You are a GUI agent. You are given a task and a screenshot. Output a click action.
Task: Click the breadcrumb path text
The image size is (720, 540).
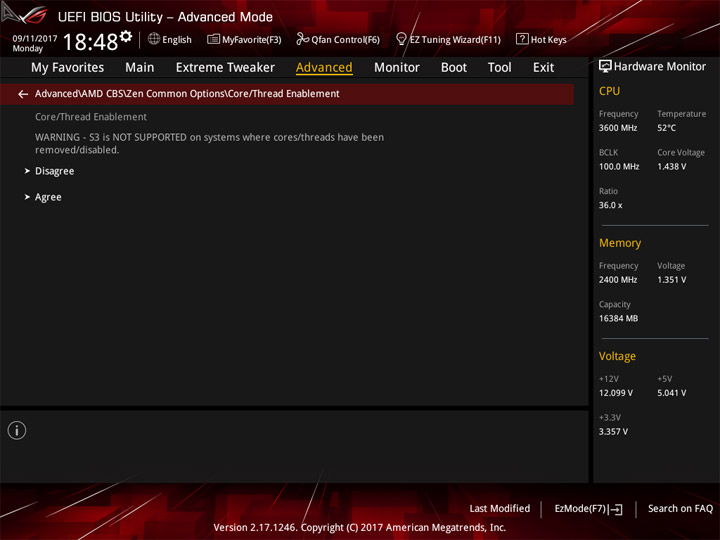click(x=187, y=94)
